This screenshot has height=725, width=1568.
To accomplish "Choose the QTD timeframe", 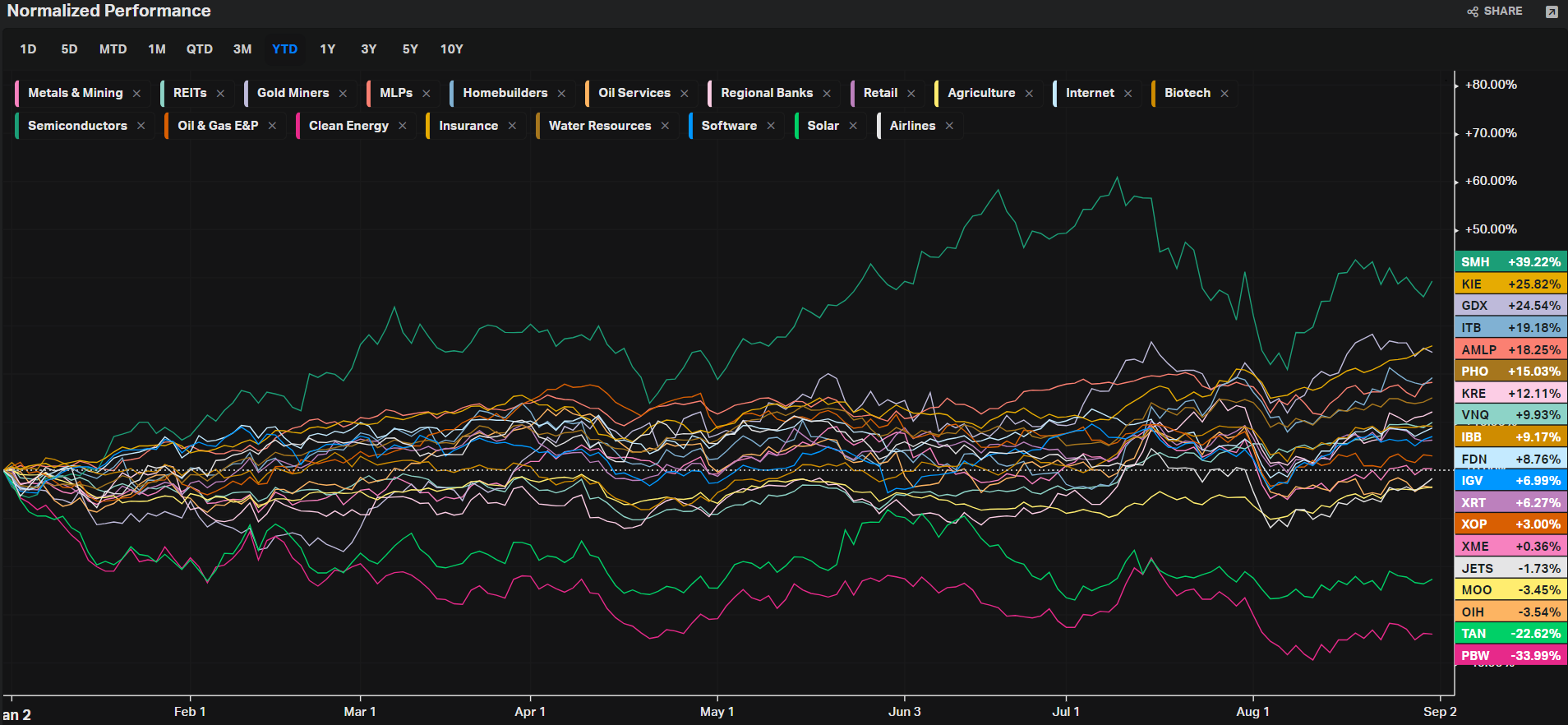I will click(x=199, y=49).
